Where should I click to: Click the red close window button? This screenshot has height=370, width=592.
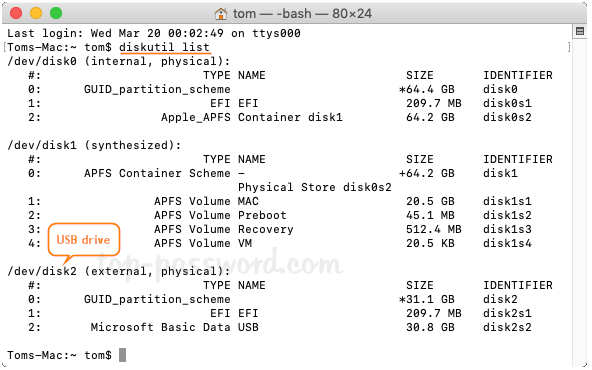pos(16,13)
